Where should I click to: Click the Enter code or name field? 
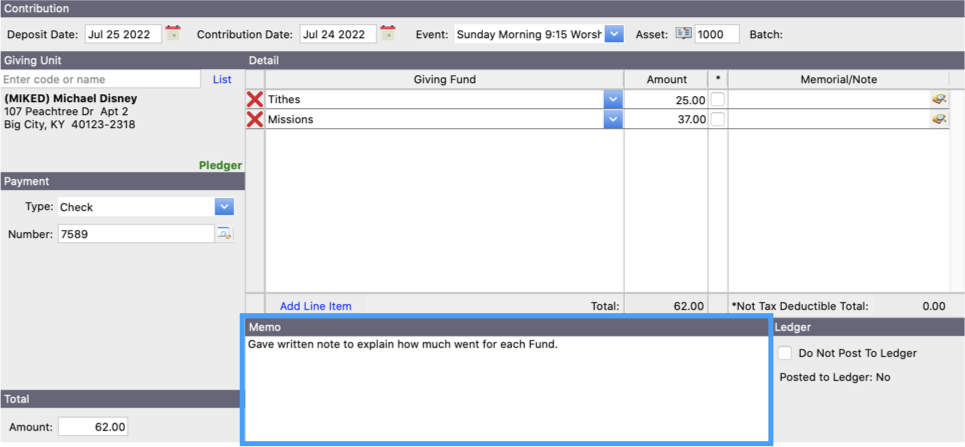(x=101, y=79)
